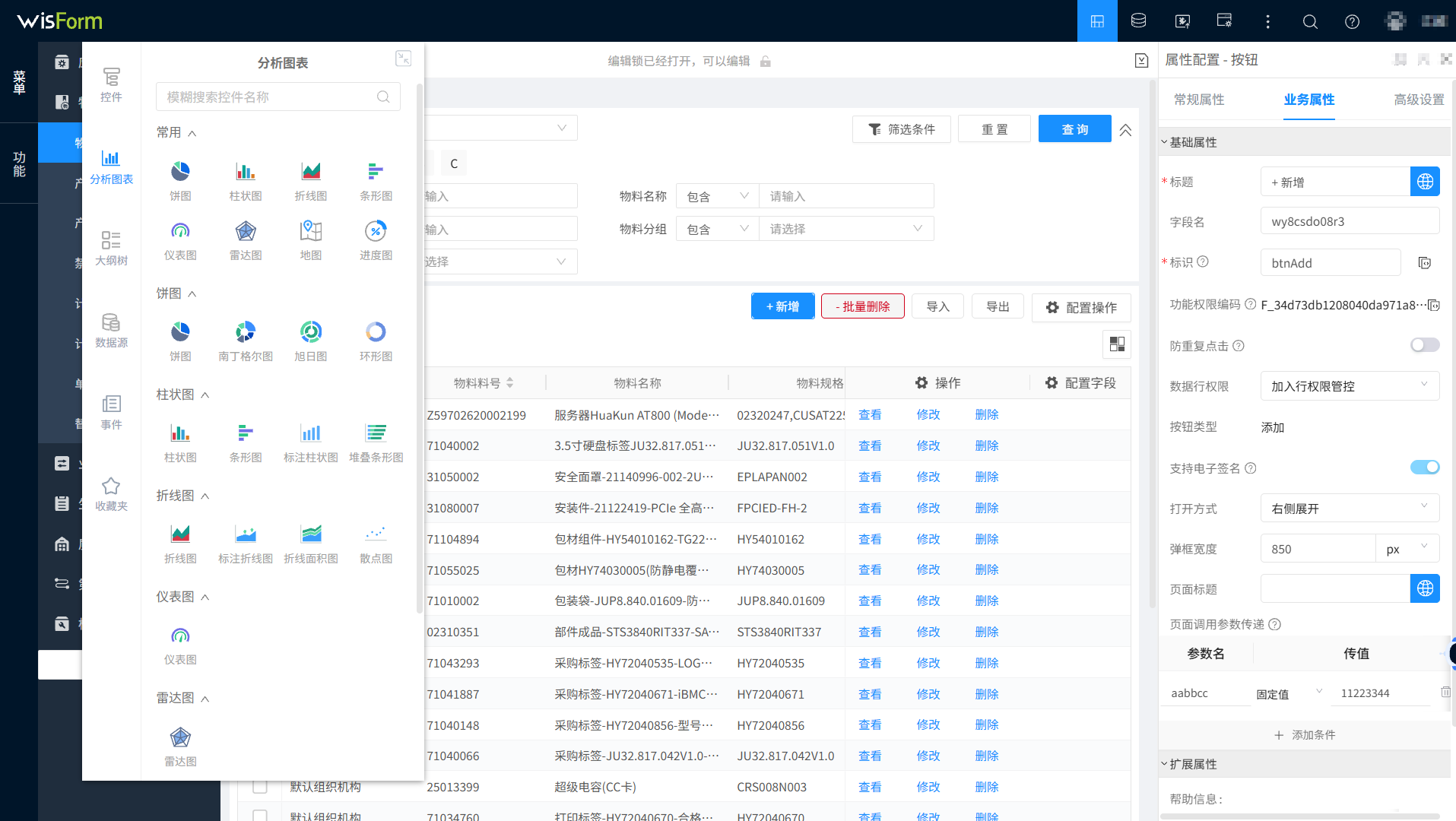Viewport: 1456px width, 821px height.
Task: Click the 重置 button
Action: [x=994, y=129]
